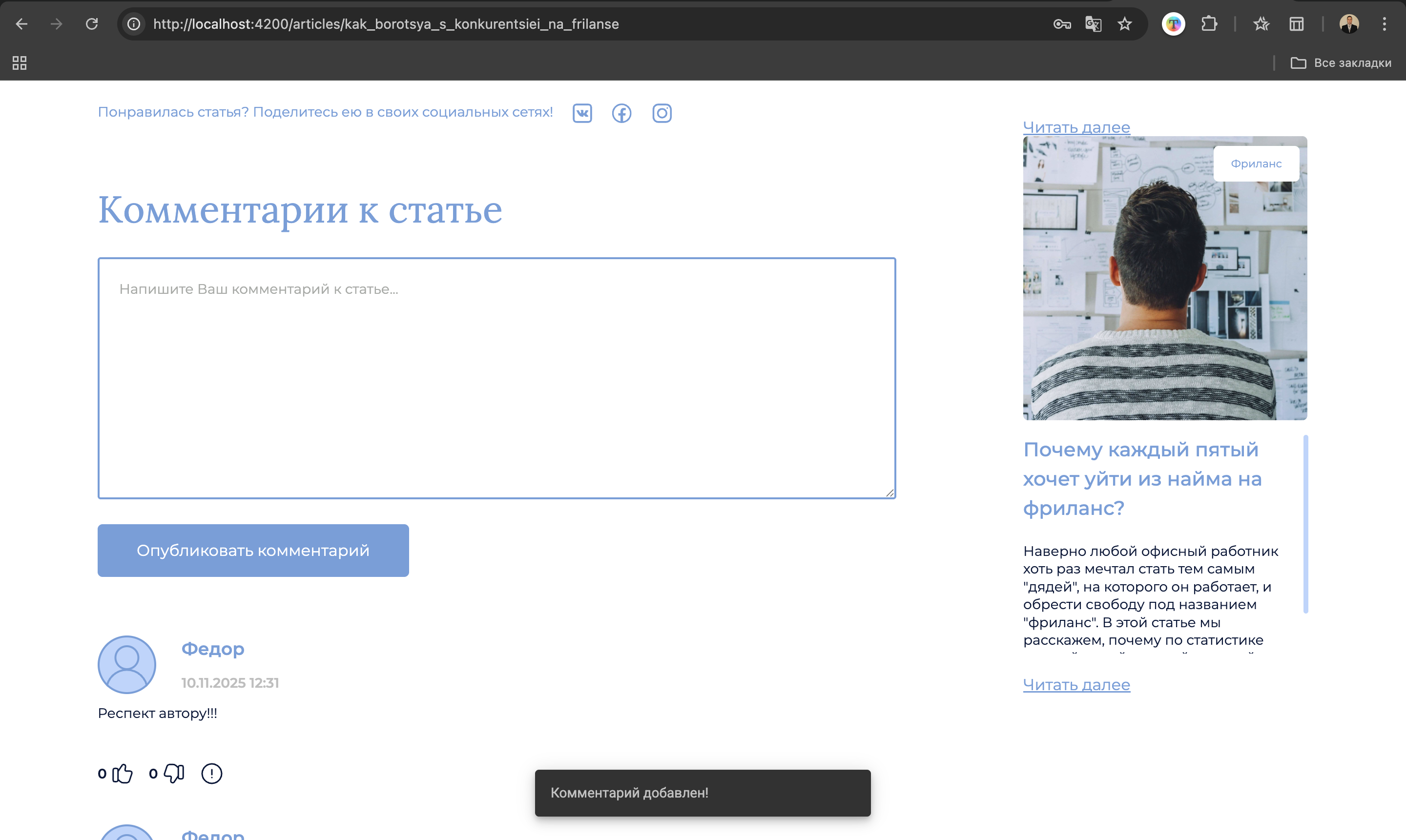Click the Комментарий добавлен! notification

point(703,793)
